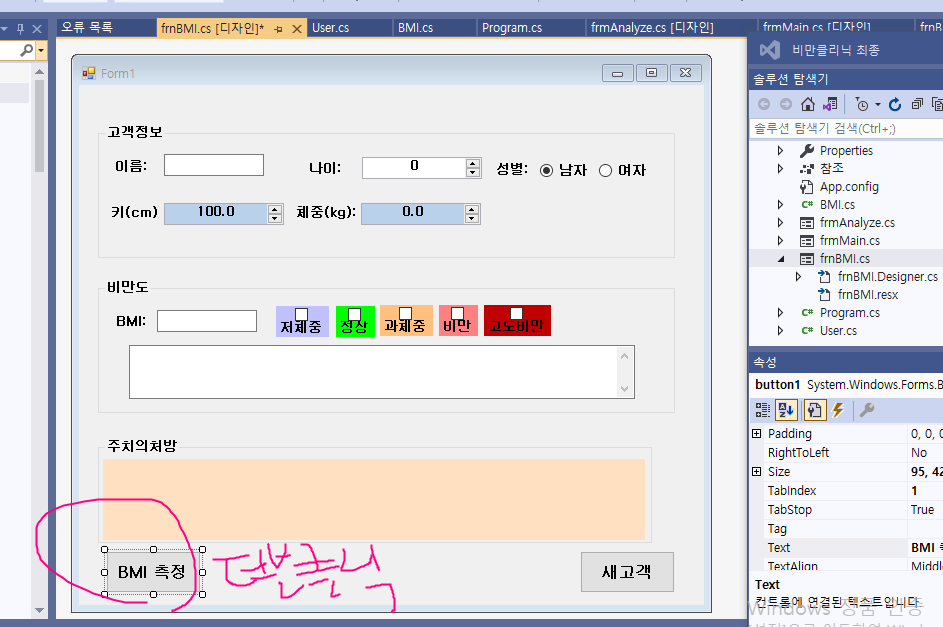Click the property pages wrench icon
The image size is (943, 627).
867,410
